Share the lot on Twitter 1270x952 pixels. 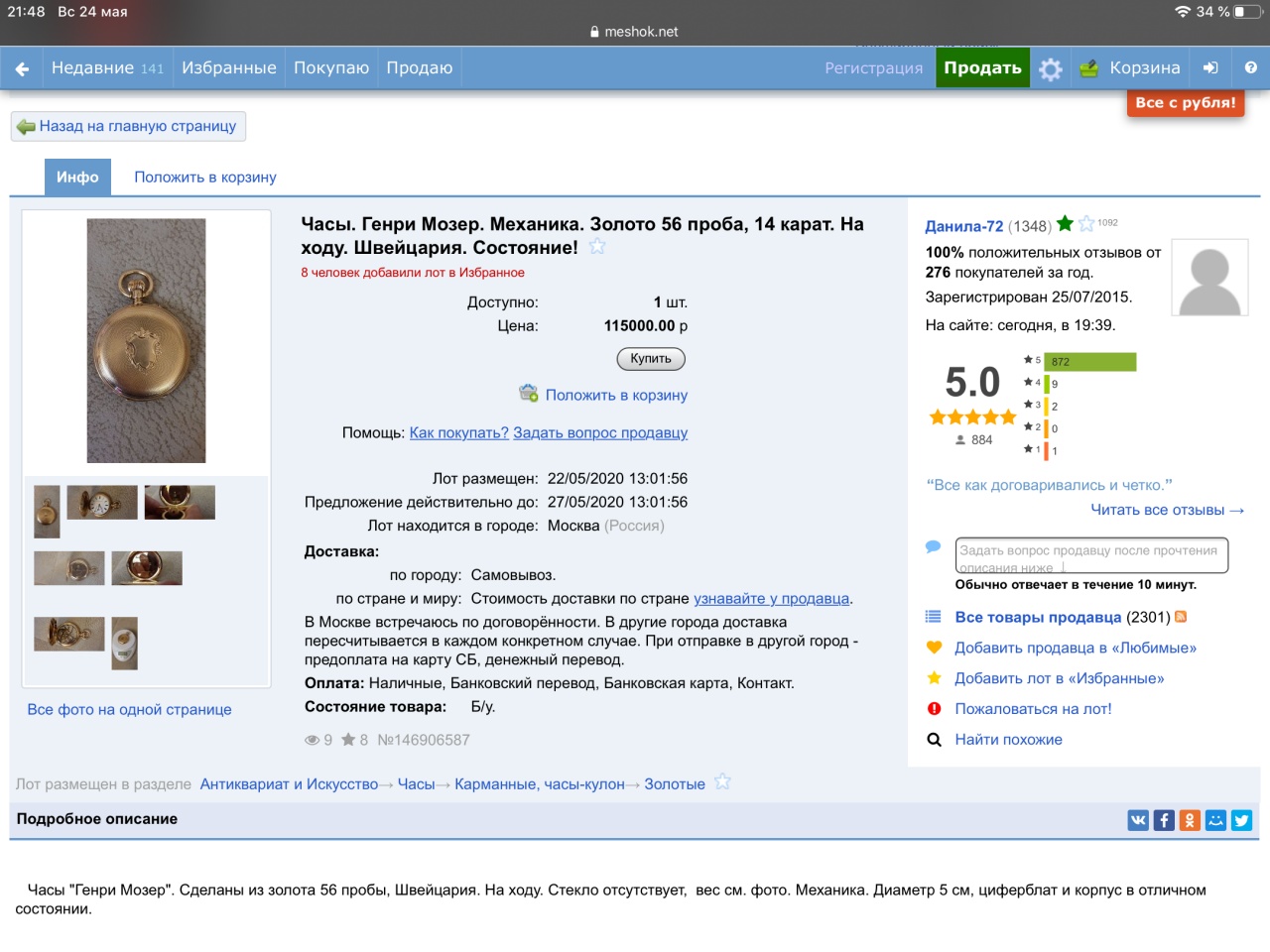pos(1241,820)
